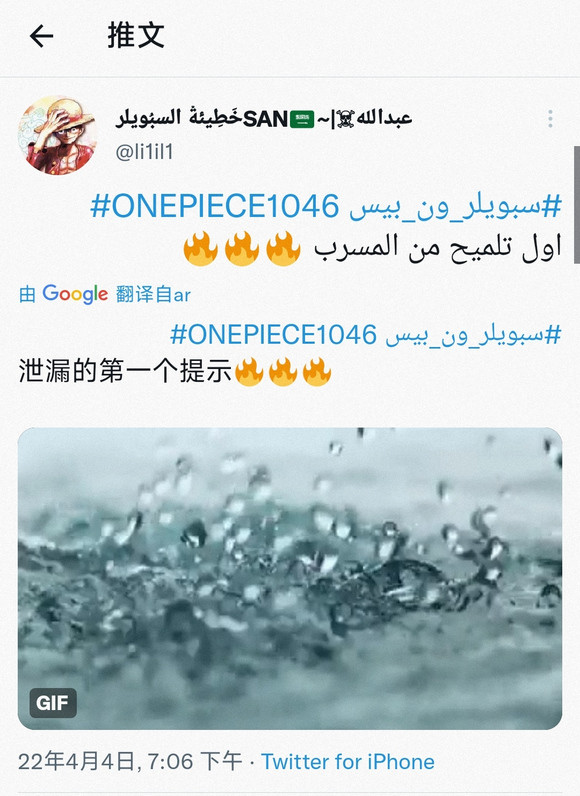Click the translated text 泄漏的第一个提示
The height and width of the screenshot is (796, 580).
(x=125, y=371)
